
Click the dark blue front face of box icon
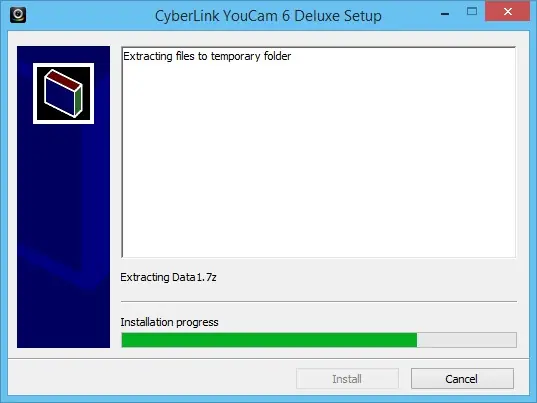(x=60, y=97)
